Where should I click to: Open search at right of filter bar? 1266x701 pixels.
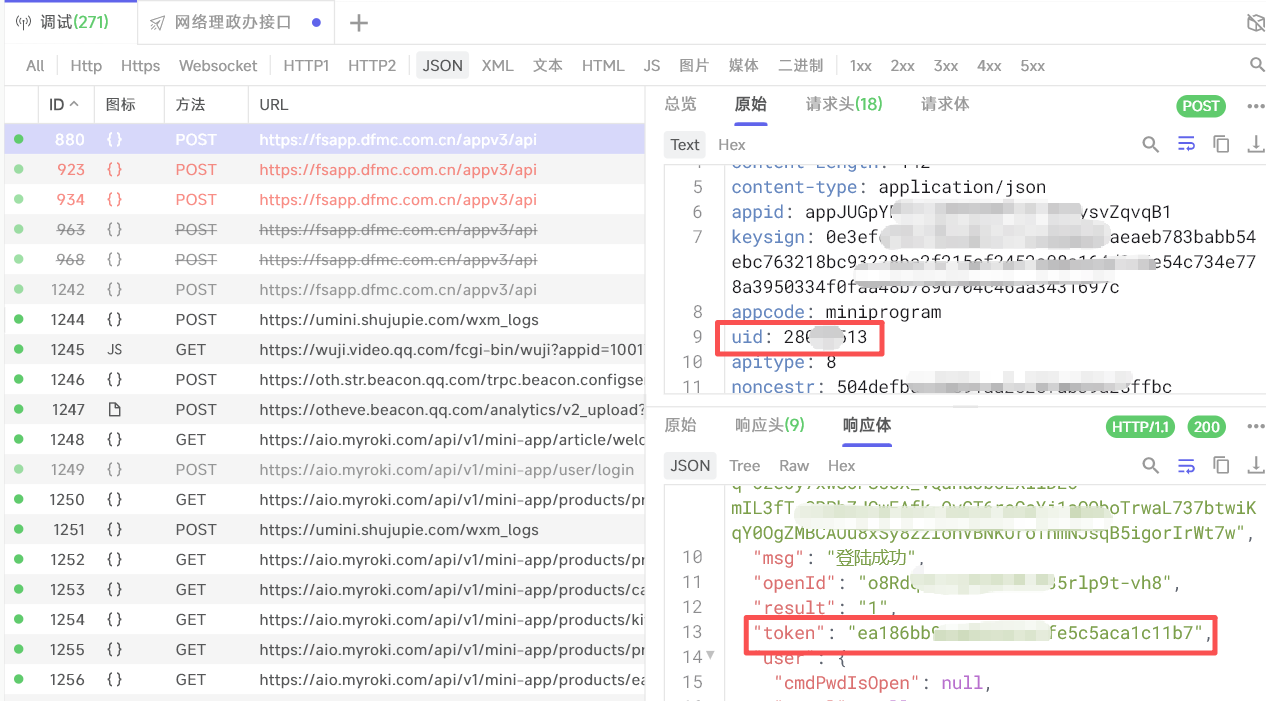point(1257,65)
